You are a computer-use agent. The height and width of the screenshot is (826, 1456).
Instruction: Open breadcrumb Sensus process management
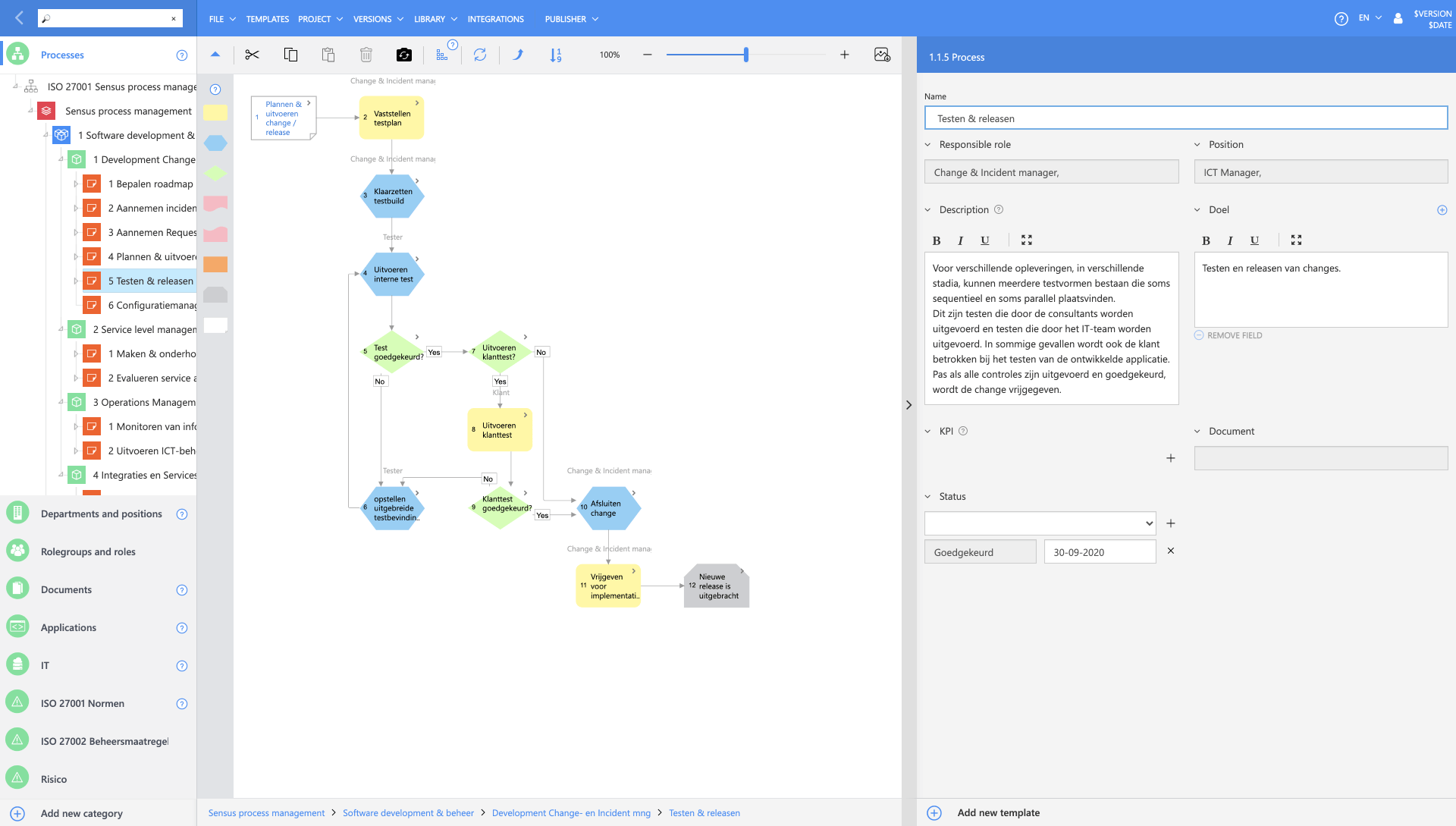tap(266, 813)
